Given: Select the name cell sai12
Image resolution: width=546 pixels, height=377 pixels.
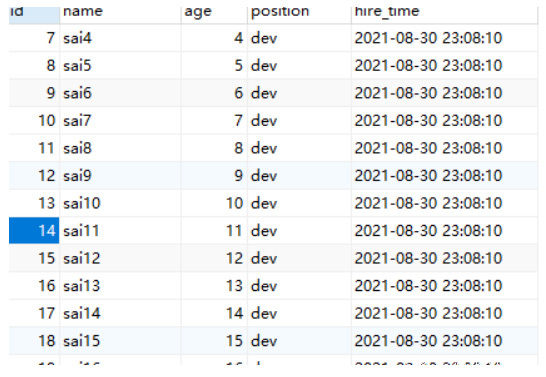Looking at the screenshot, I should pyautogui.click(x=120, y=258).
